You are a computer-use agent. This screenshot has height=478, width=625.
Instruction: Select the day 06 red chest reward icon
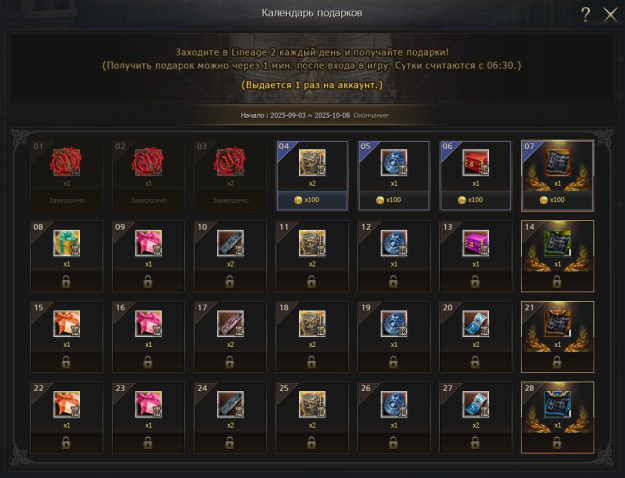(x=476, y=162)
